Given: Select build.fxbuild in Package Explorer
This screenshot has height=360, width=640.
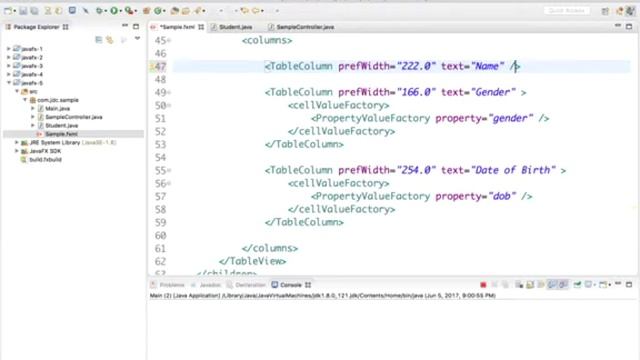Looking at the screenshot, I should click(x=45, y=160).
